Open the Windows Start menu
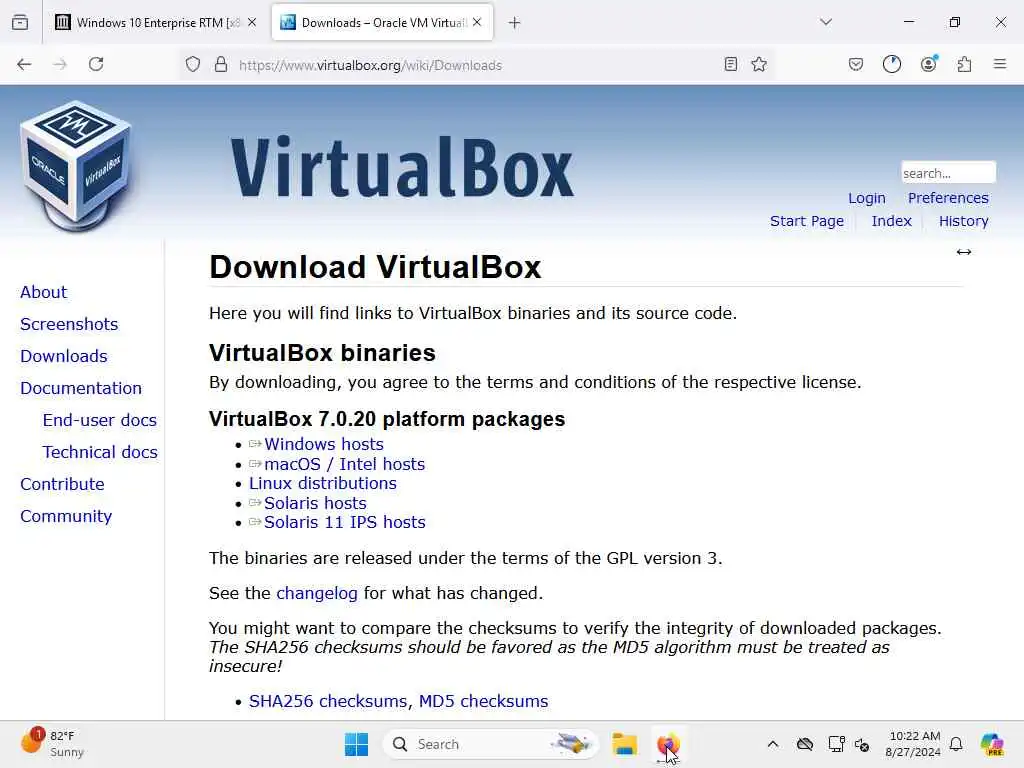 coord(357,744)
